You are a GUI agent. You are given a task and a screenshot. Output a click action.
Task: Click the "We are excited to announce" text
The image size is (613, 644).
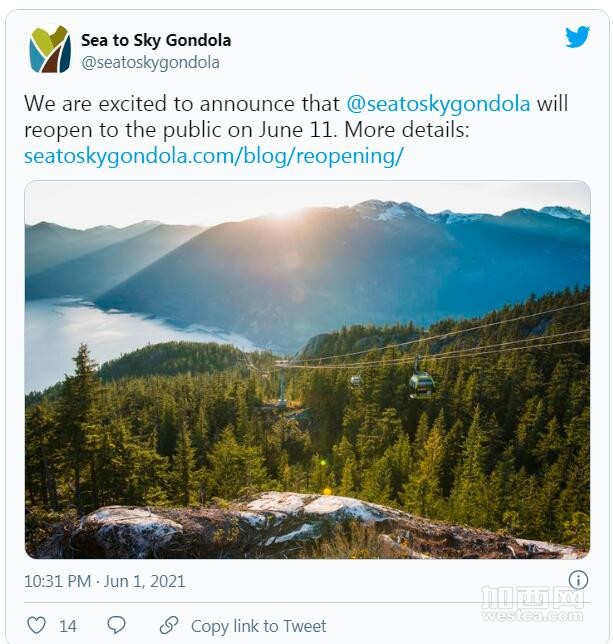pos(182,104)
